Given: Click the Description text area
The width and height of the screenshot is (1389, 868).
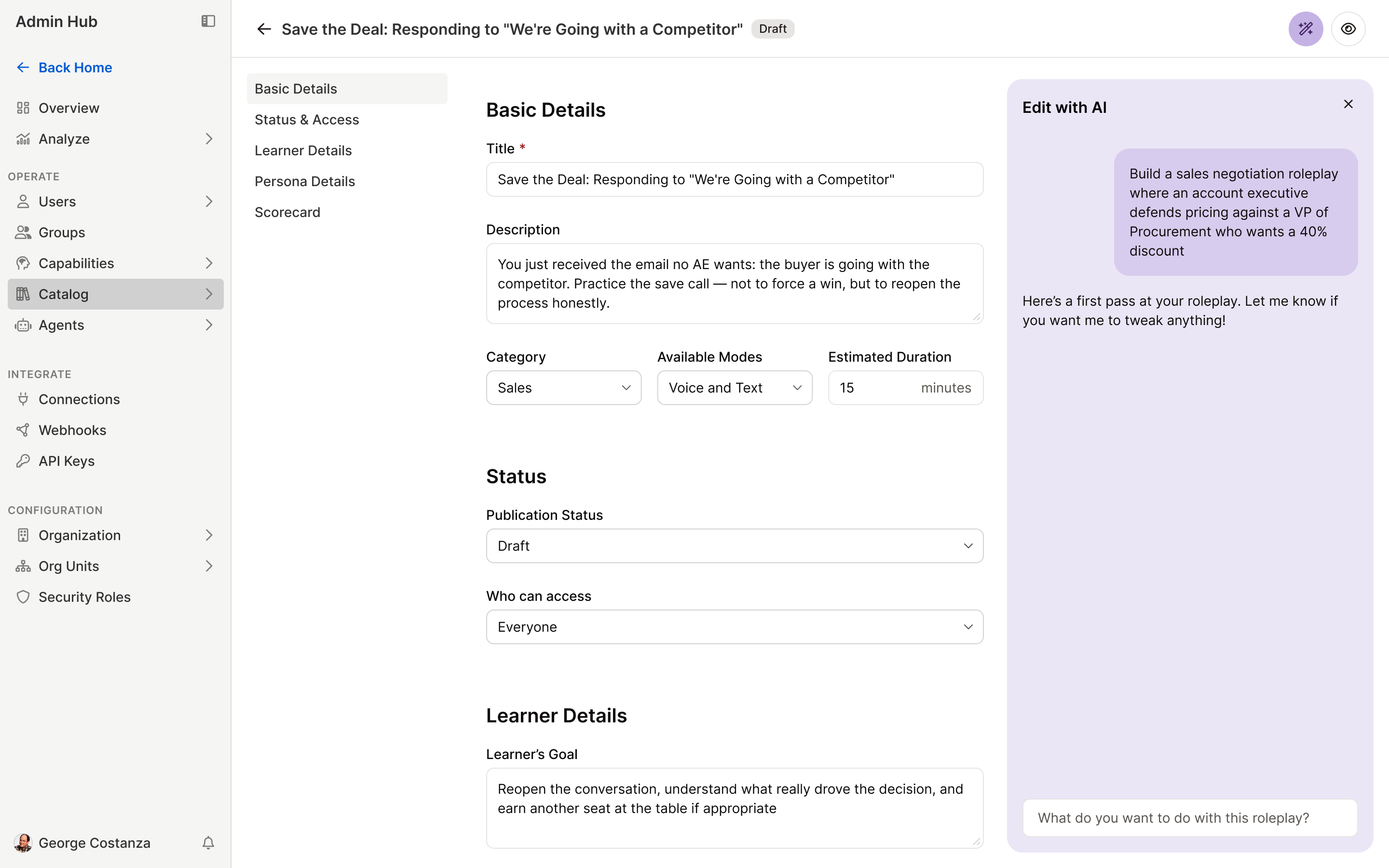Looking at the screenshot, I should [x=735, y=284].
